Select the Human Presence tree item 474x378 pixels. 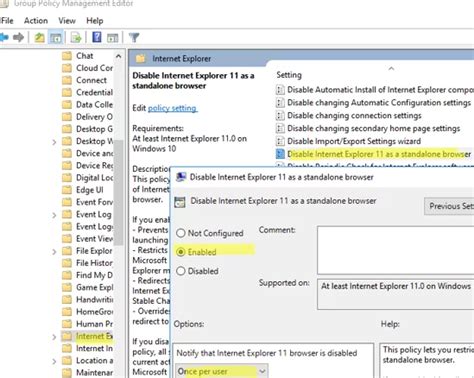click(94, 324)
